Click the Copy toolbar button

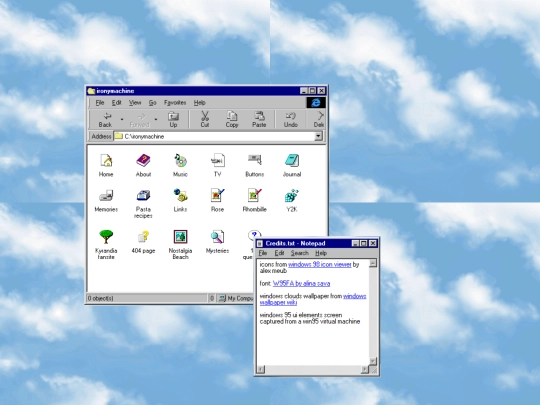[232, 120]
